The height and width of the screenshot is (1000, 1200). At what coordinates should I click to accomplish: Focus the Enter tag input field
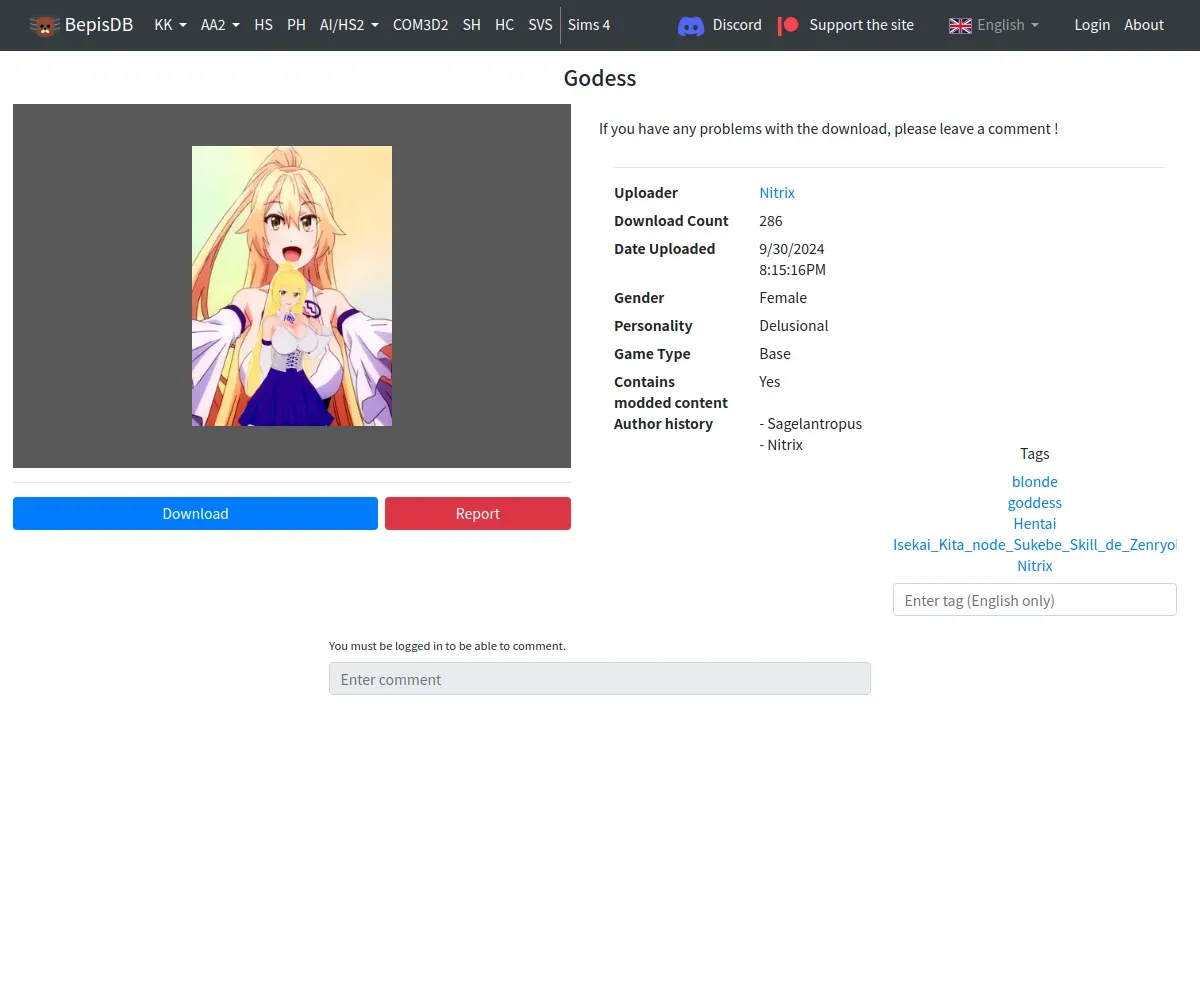[x=1035, y=600]
